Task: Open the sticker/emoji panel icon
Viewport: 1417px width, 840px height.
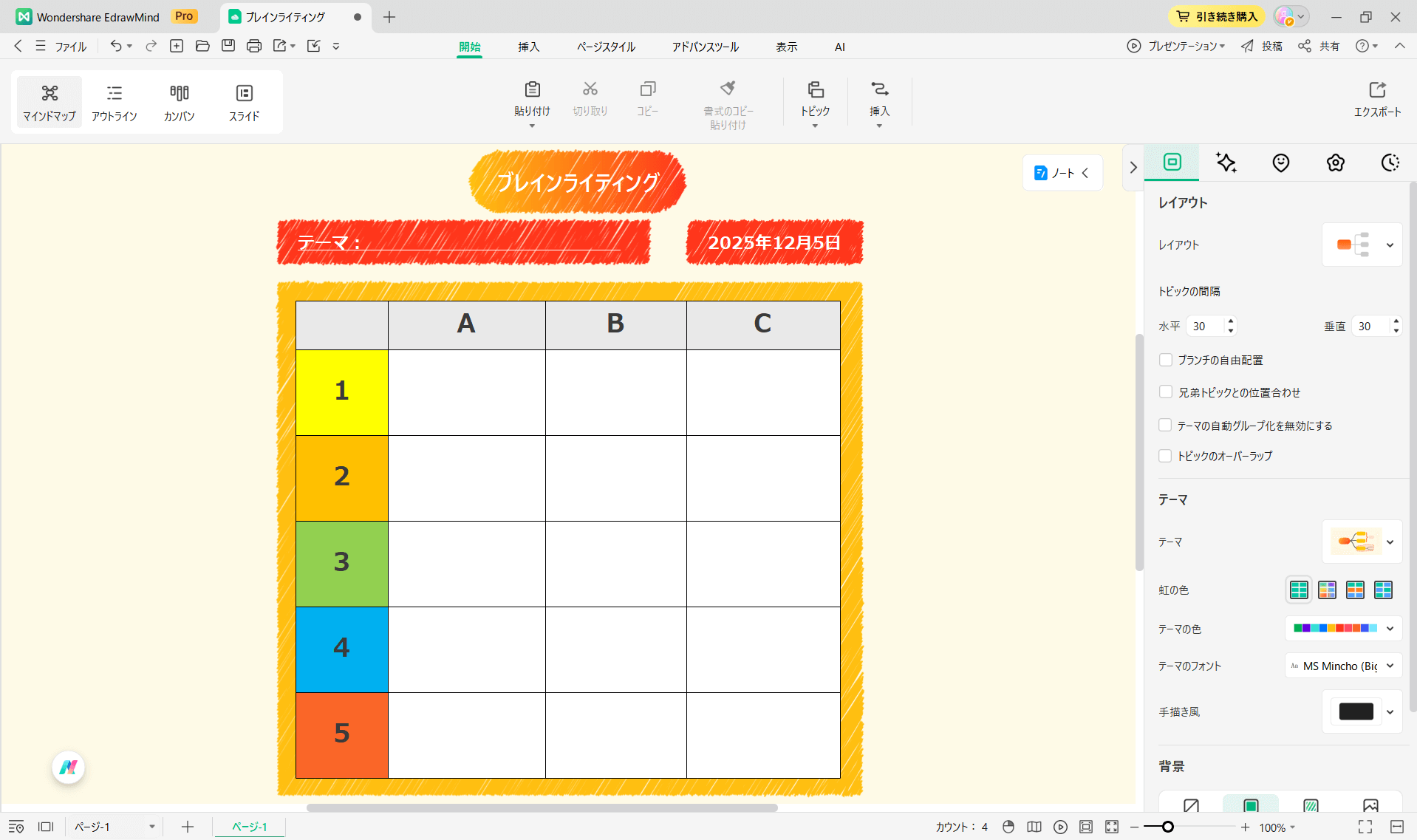Action: (1280, 163)
